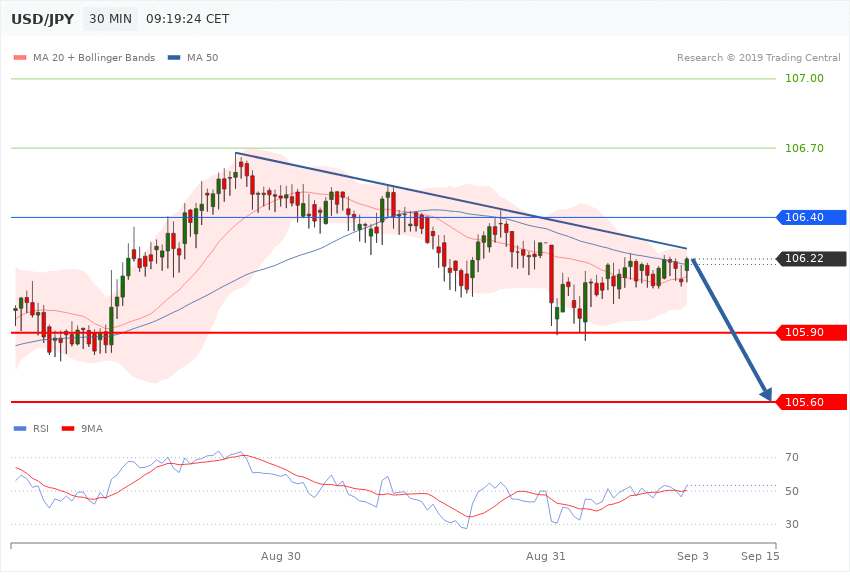Click the Sep 15 date axis label
The height and width of the screenshot is (576, 850).
coord(760,556)
